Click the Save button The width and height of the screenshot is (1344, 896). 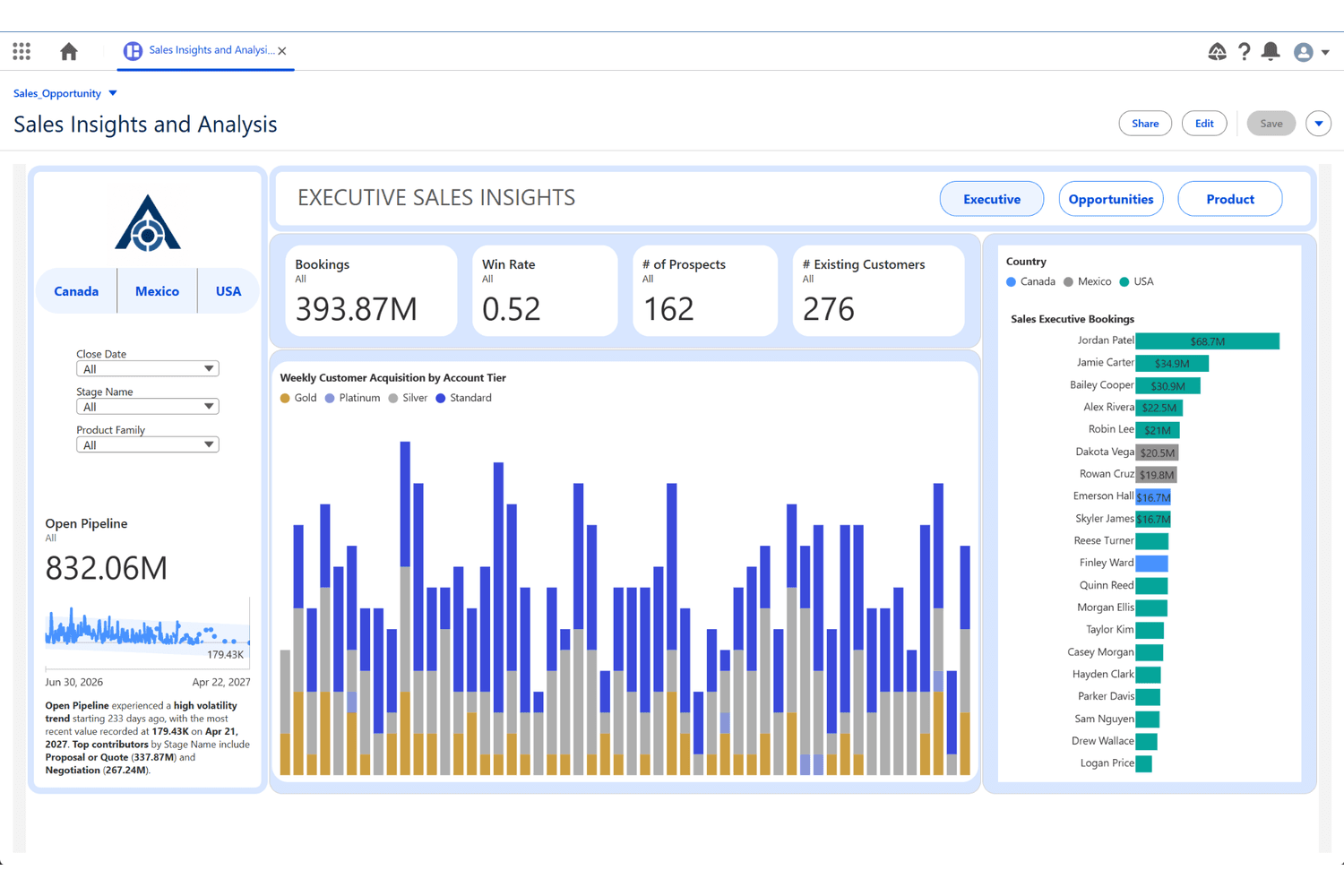click(x=1271, y=124)
